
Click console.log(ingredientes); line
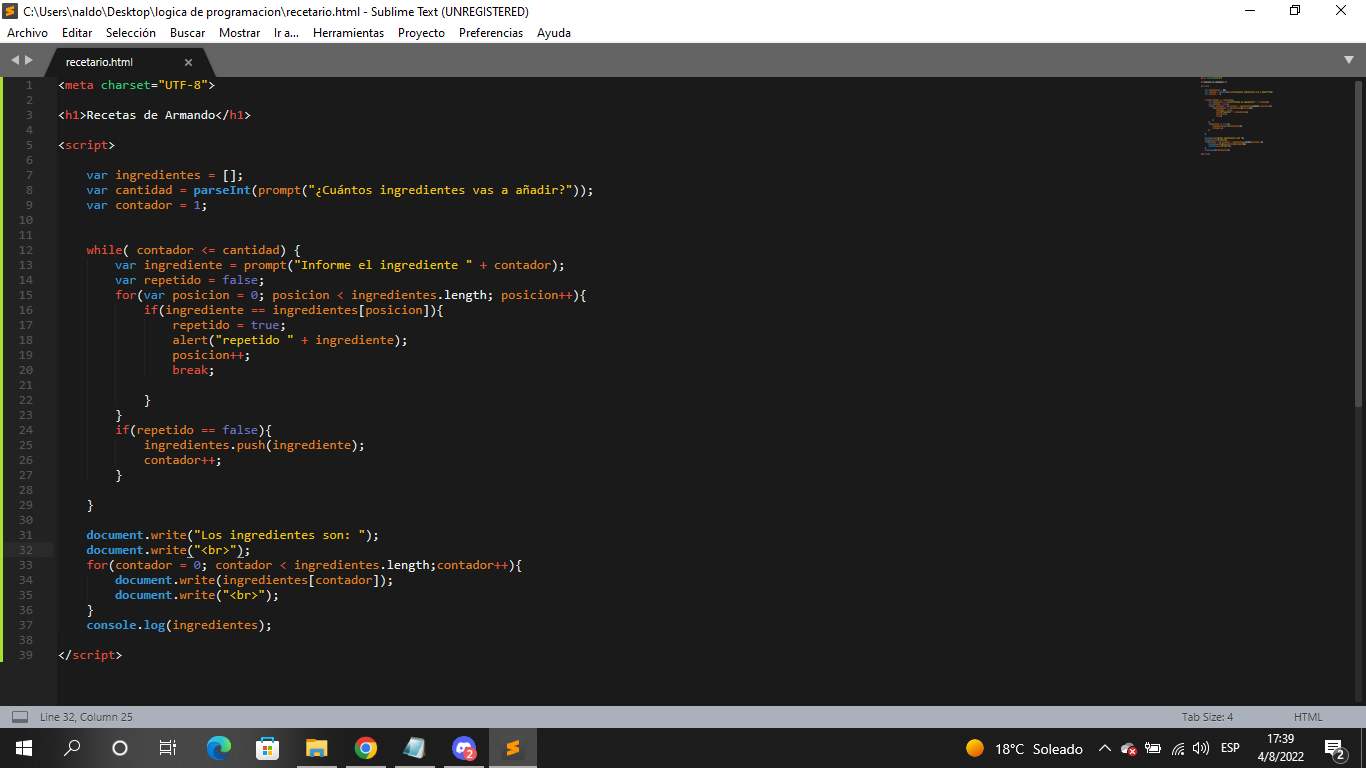(x=179, y=625)
